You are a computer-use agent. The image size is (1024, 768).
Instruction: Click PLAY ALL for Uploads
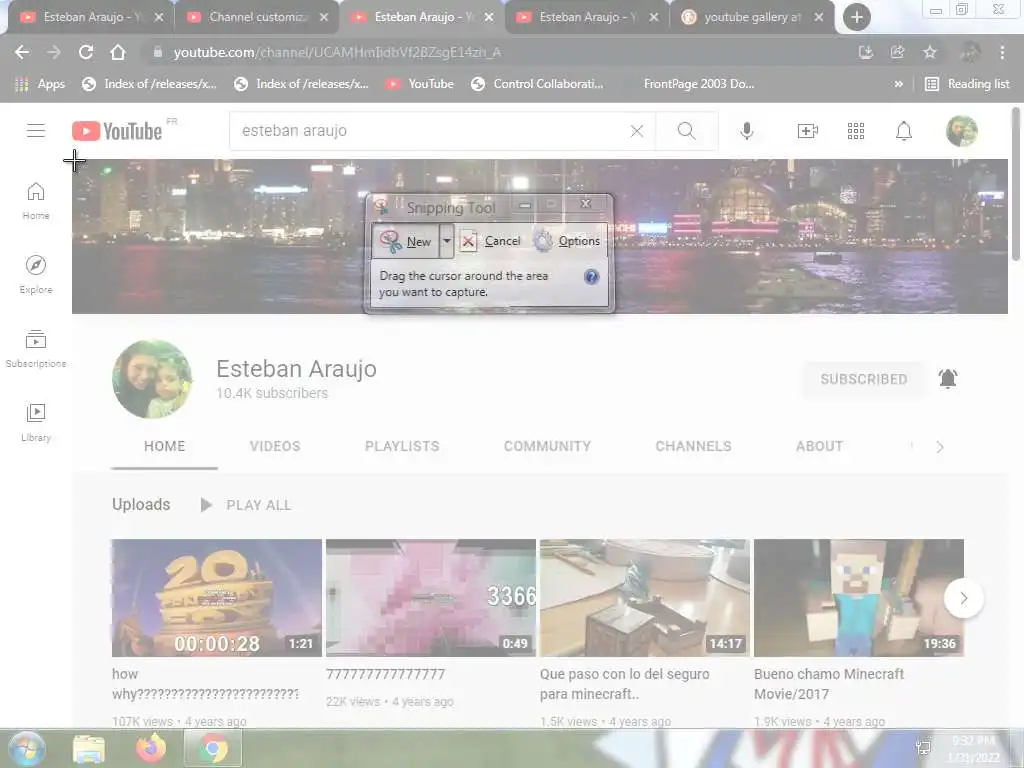(x=246, y=505)
